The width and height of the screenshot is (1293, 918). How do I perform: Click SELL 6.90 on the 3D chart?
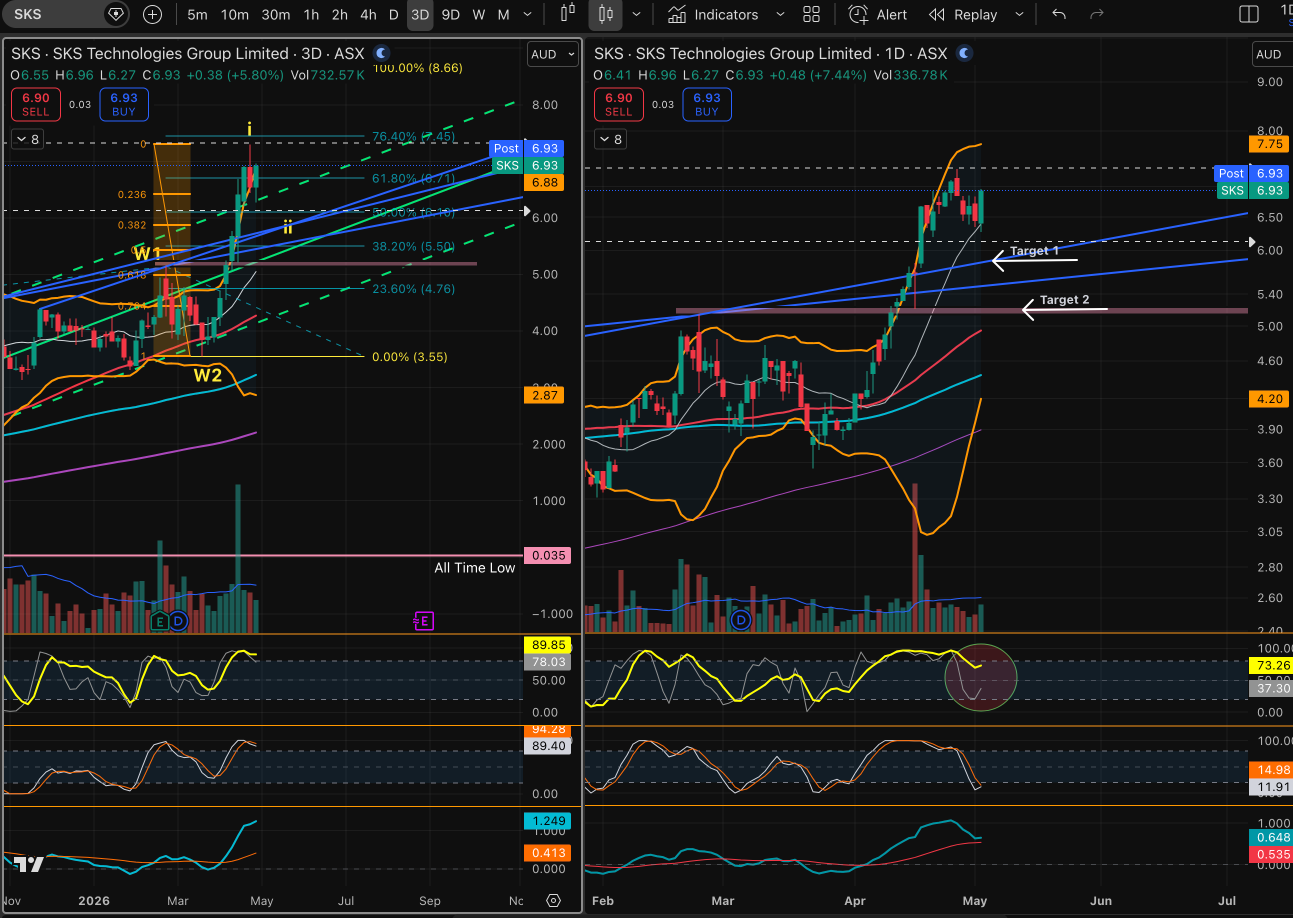[36, 104]
